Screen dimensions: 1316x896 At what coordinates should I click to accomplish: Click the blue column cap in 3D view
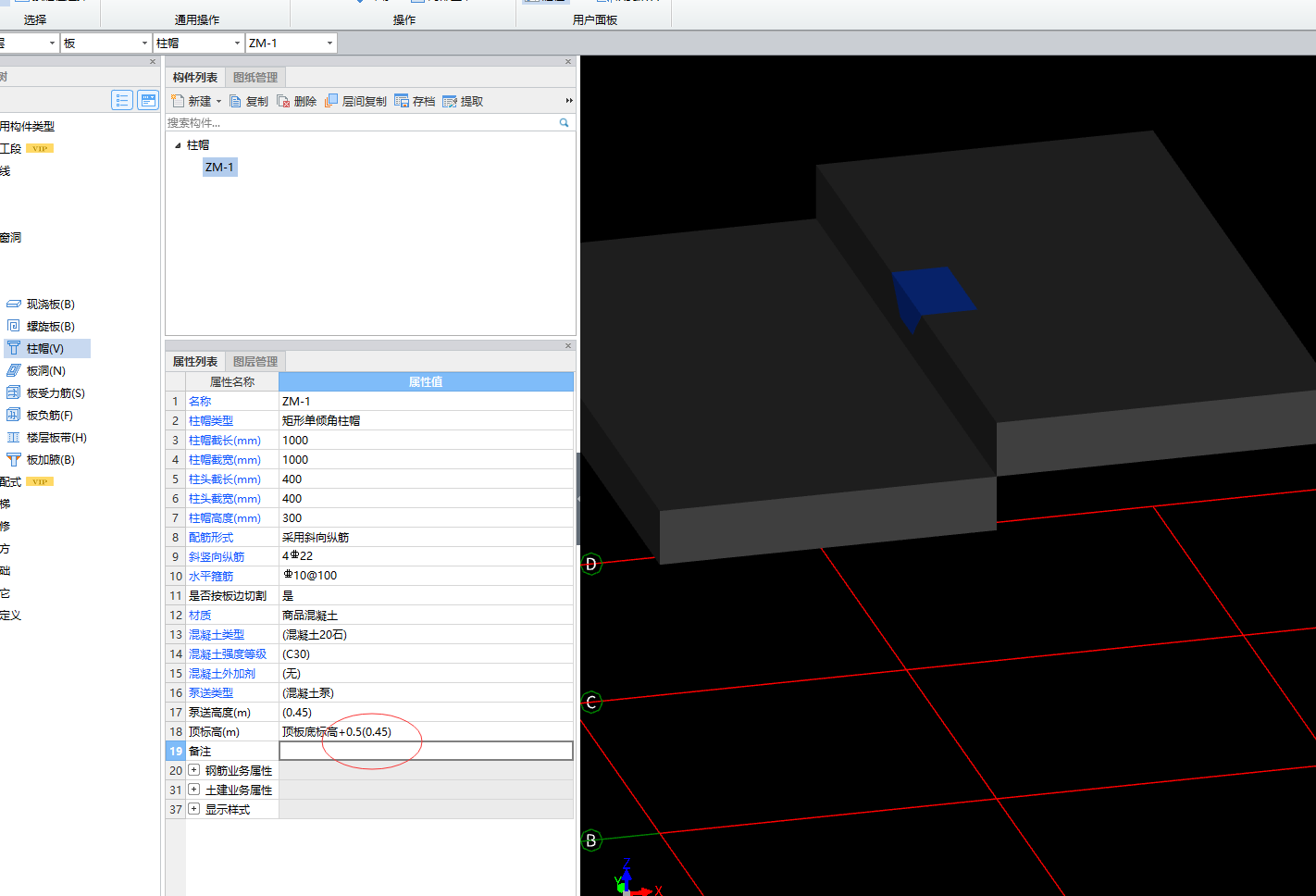click(x=933, y=293)
